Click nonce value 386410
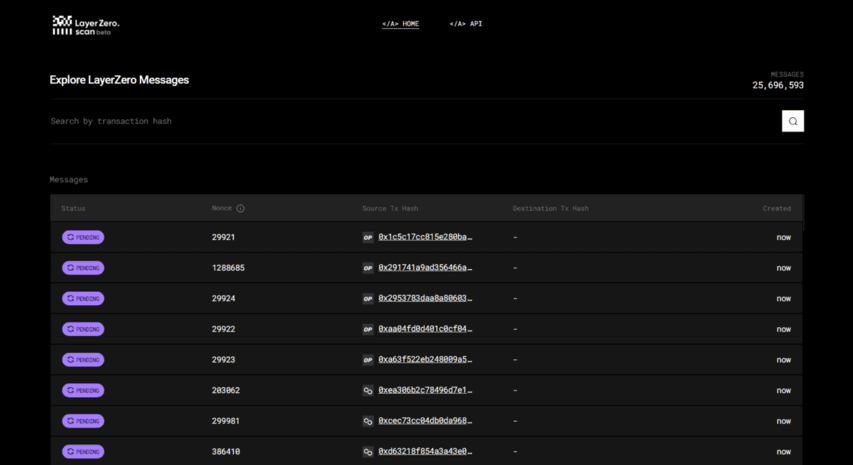This screenshot has height=465, width=853. 226,451
